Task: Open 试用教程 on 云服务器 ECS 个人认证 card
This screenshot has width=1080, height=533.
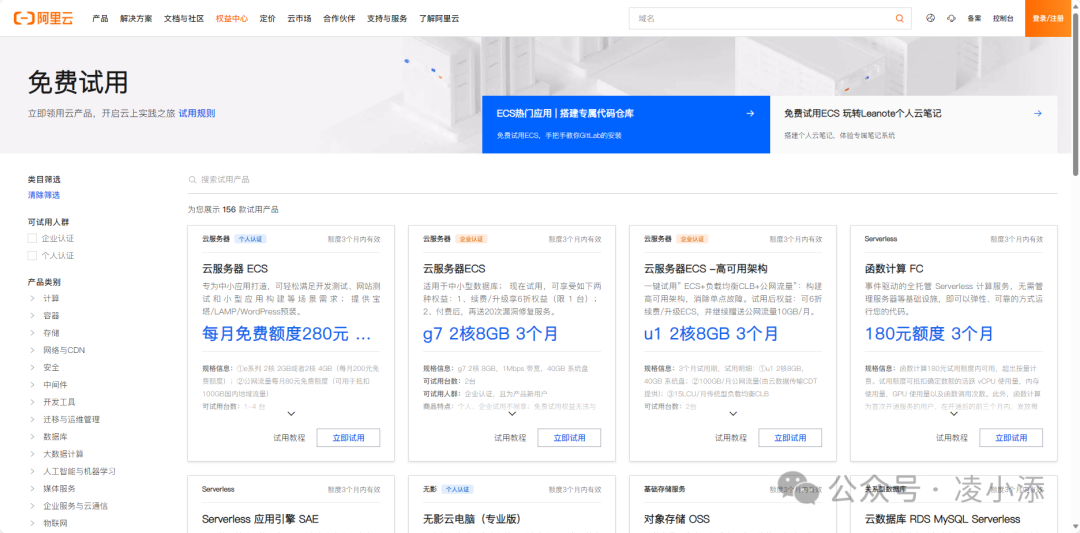Action: coord(289,437)
